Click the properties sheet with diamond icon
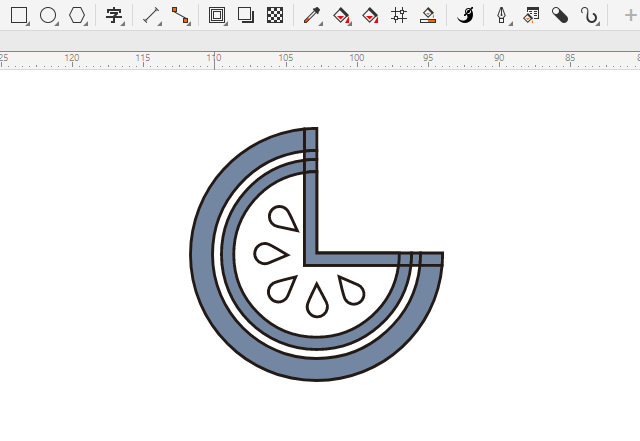 click(531, 16)
